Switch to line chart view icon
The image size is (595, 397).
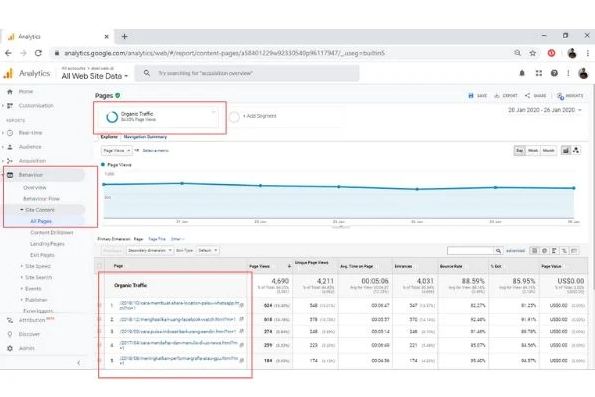(566, 151)
